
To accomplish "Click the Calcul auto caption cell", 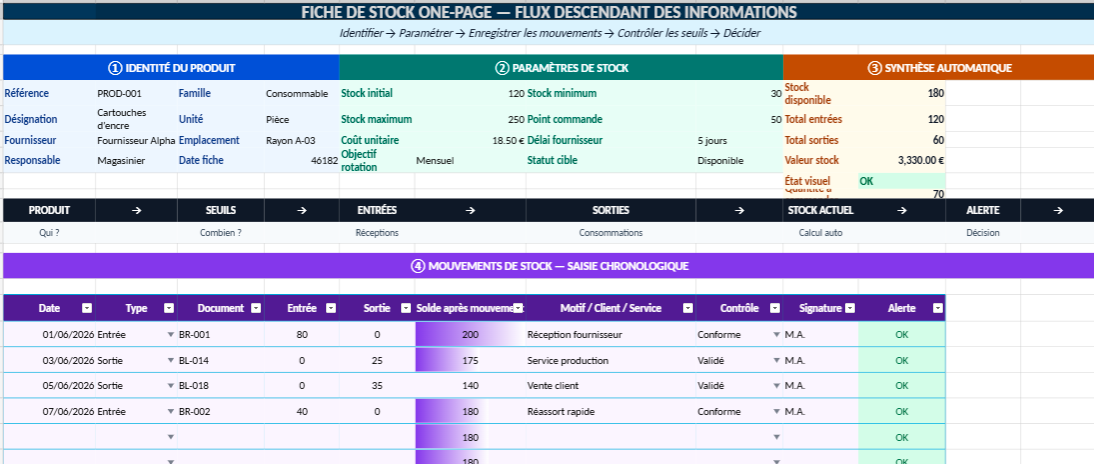I will coord(820,233).
